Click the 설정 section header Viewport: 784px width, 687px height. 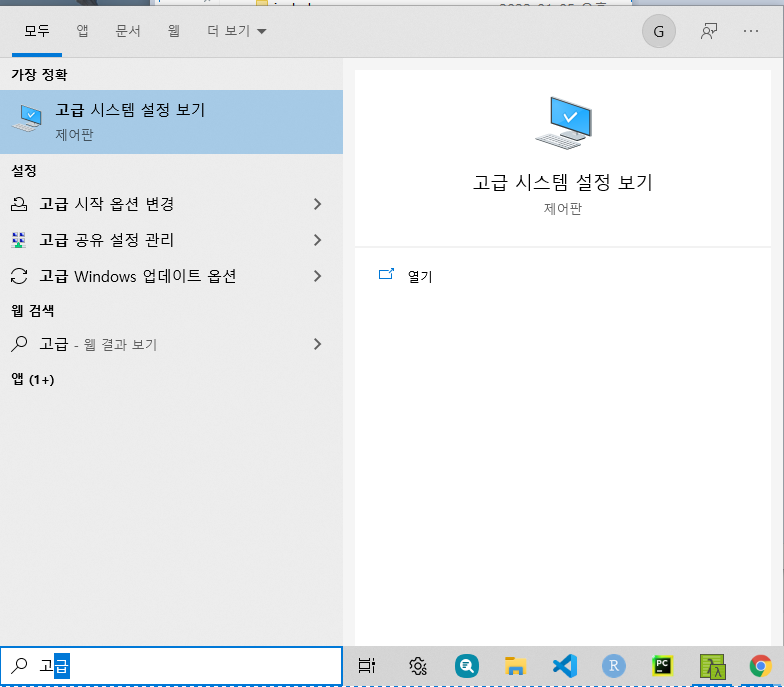point(24,171)
